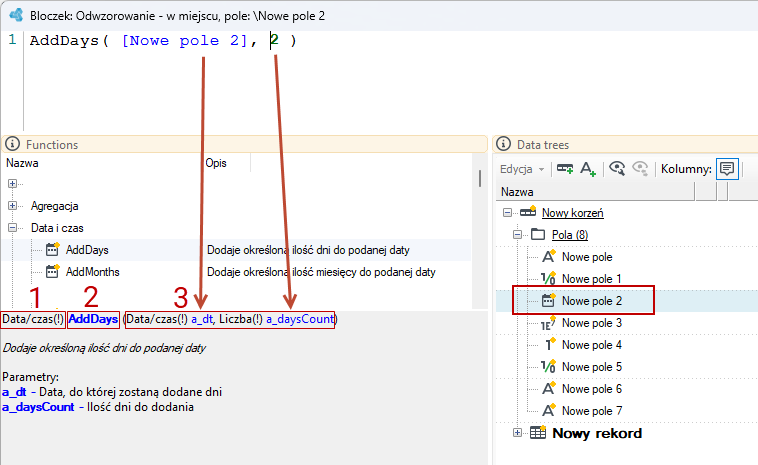This screenshot has height=465, width=758.
Task: Click the Parametry: heading in the help pane
Action: [x=30, y=377]
